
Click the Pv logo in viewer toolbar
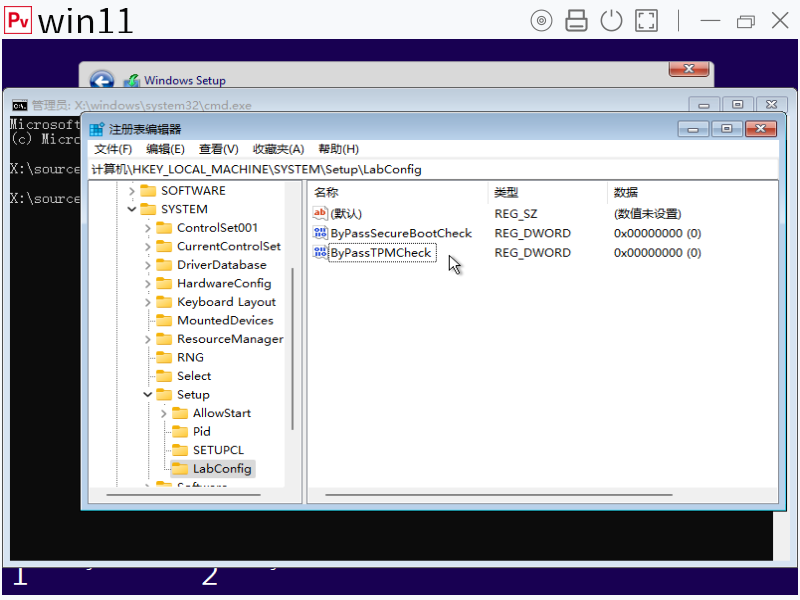[18, 20]
